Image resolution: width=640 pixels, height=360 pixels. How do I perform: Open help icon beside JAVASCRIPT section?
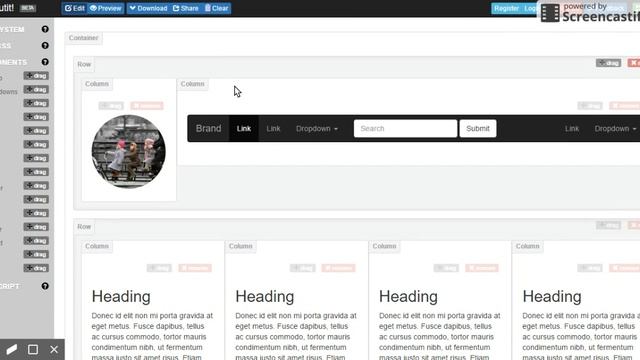[x=45, y=286]
